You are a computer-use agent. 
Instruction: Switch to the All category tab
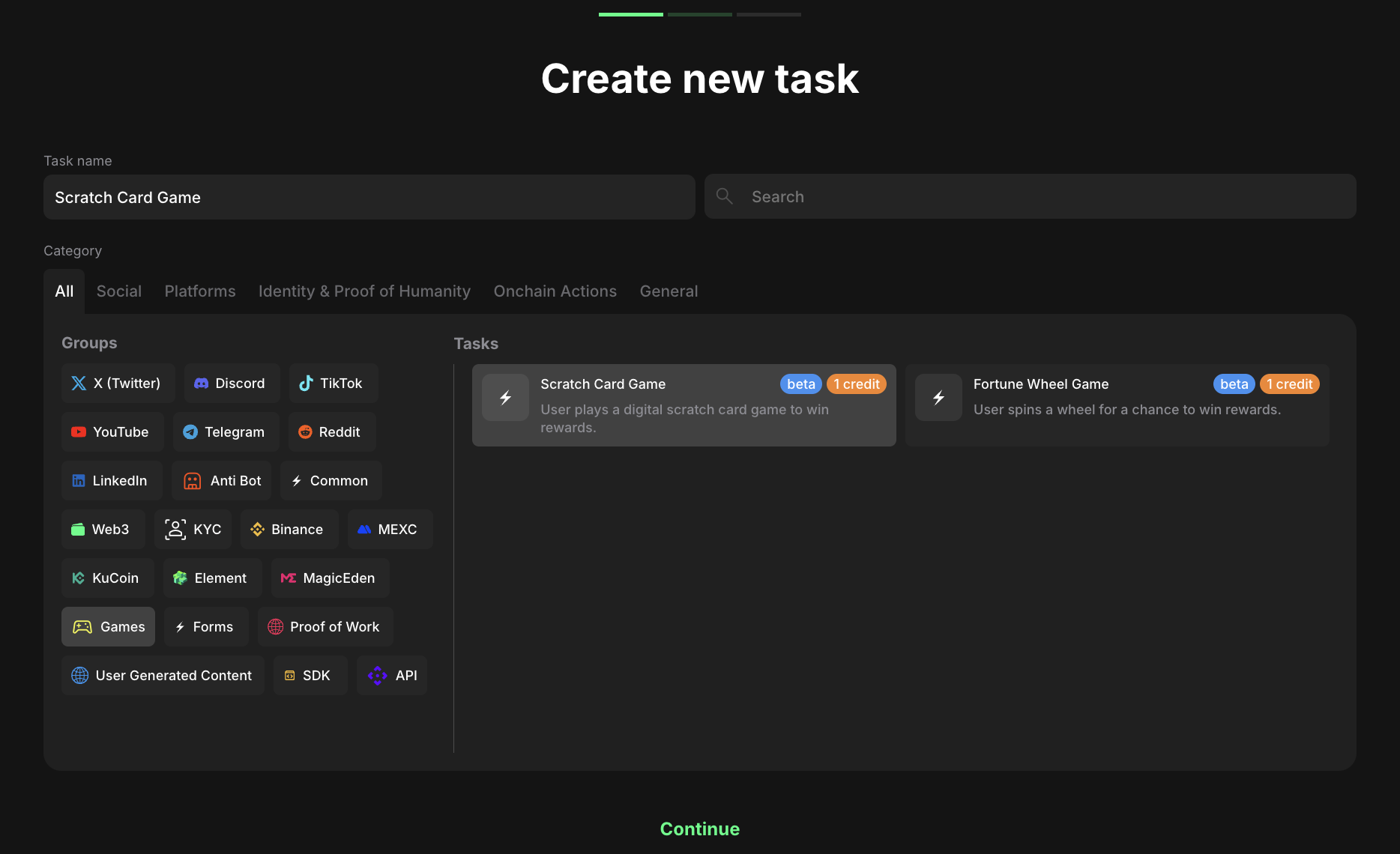click(x=64, y=291)
